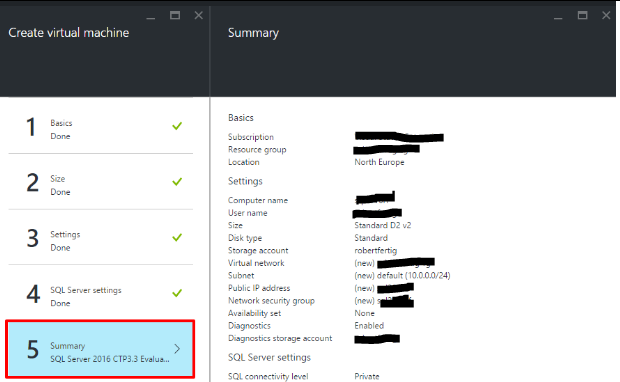
Task: Click the Availability set None value
Action: [x=364, y=313]
